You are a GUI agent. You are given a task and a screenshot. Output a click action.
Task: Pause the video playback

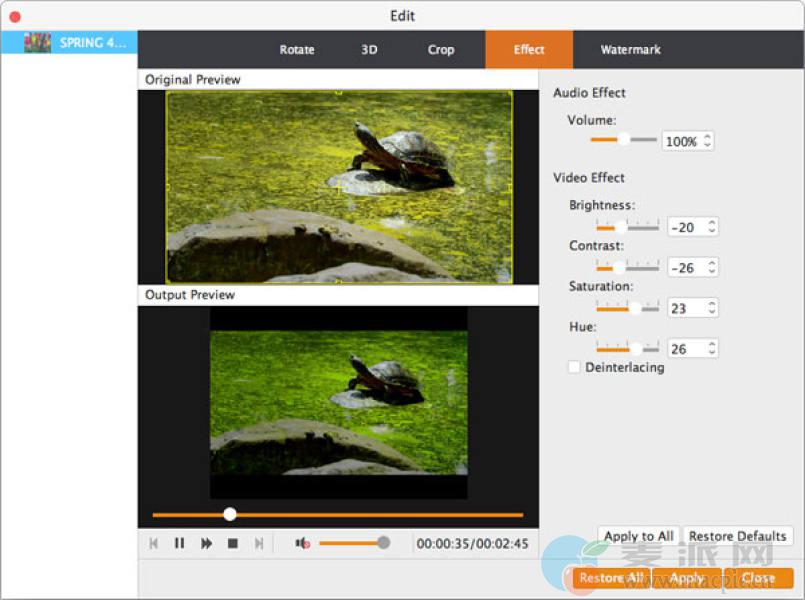pyautogui.click(x=180, y=543)
